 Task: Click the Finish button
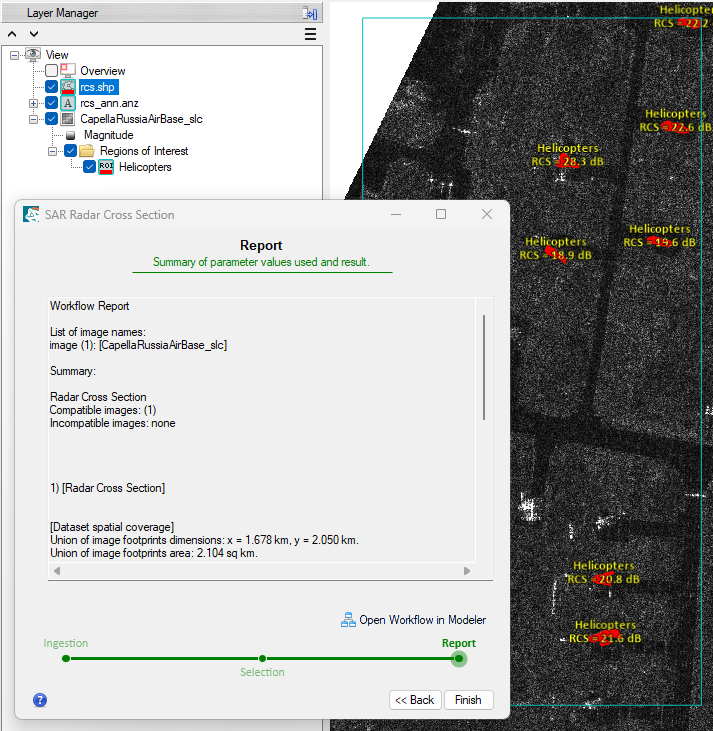click(x=468, y=700)
